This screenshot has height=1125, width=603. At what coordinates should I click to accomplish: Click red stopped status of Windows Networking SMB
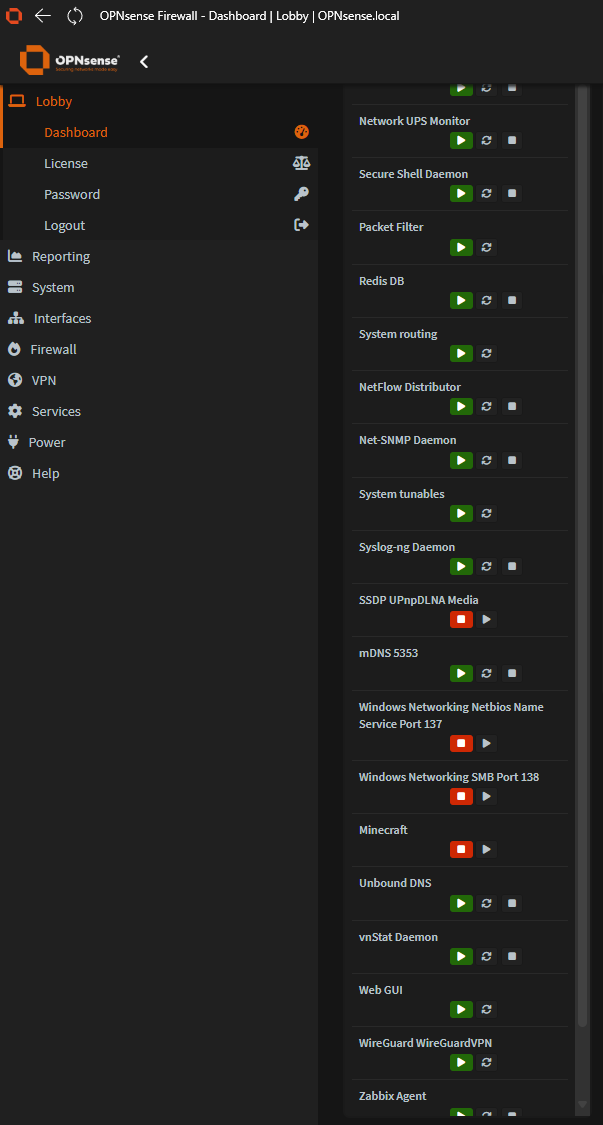point(460,796)
